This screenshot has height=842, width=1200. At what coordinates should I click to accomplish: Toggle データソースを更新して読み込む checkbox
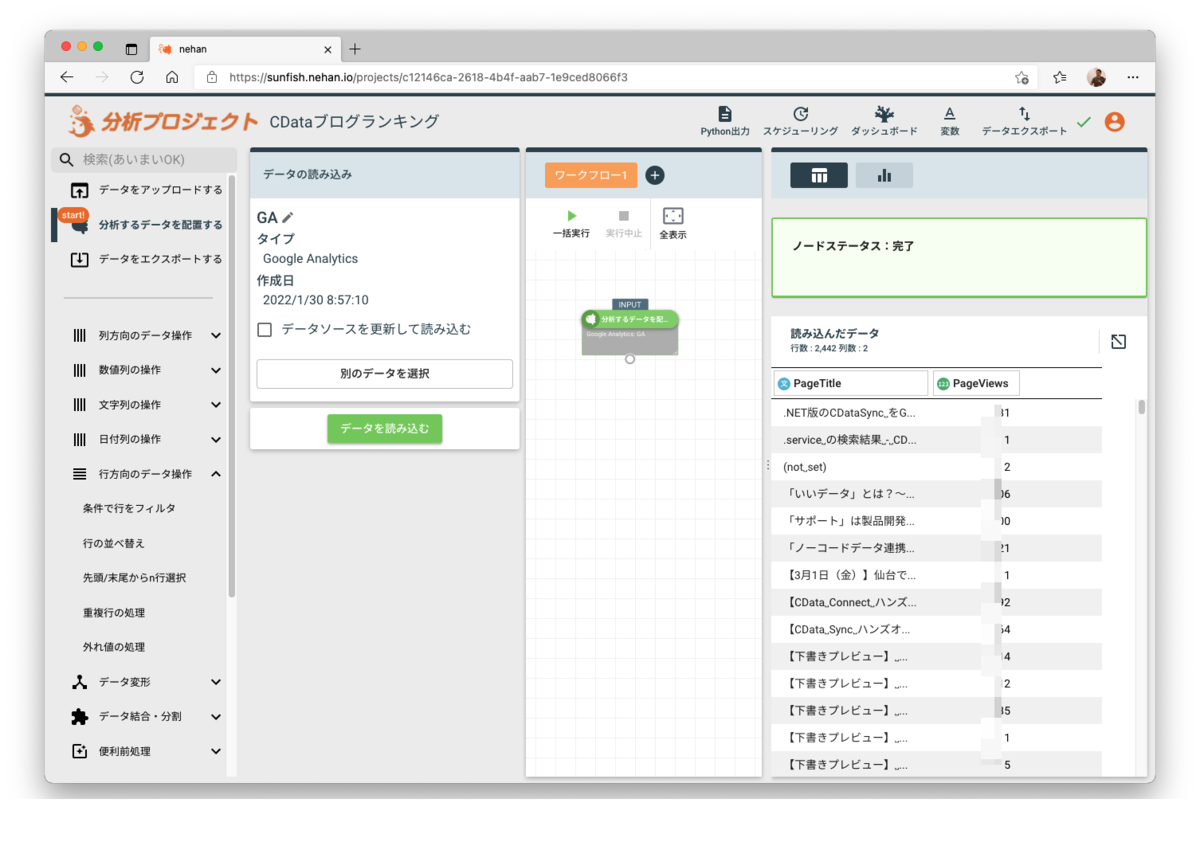(265, 329)
